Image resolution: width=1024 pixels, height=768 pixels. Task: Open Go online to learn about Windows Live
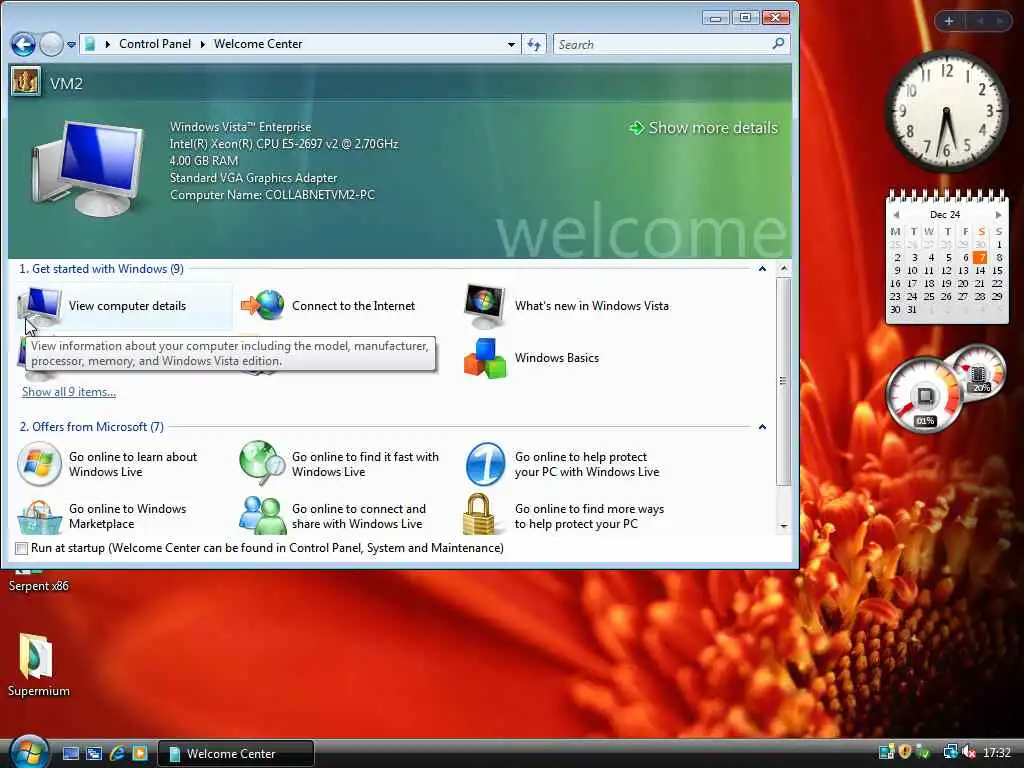click(x=108, y=464)
